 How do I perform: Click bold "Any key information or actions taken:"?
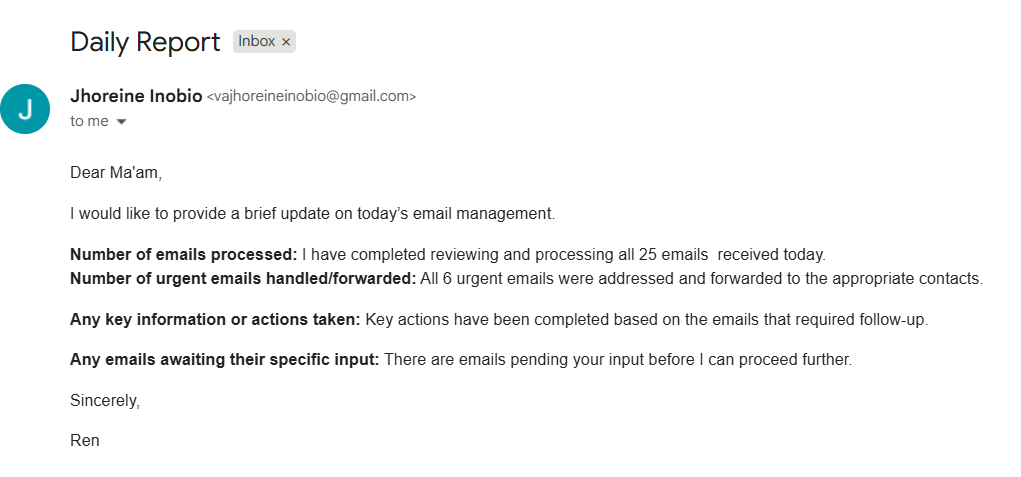pyautogui.click(x=215, y=320)
